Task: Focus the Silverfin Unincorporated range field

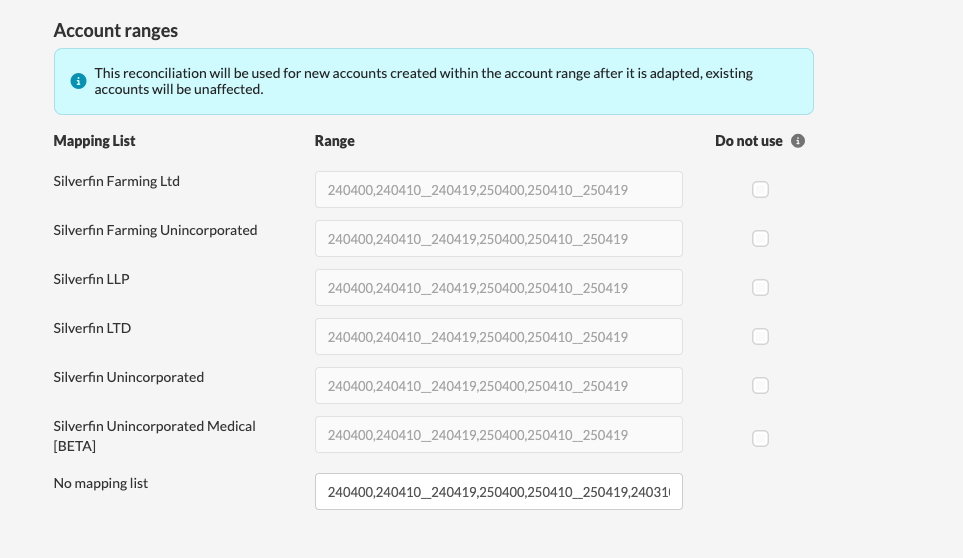Action: pos(498,385)
